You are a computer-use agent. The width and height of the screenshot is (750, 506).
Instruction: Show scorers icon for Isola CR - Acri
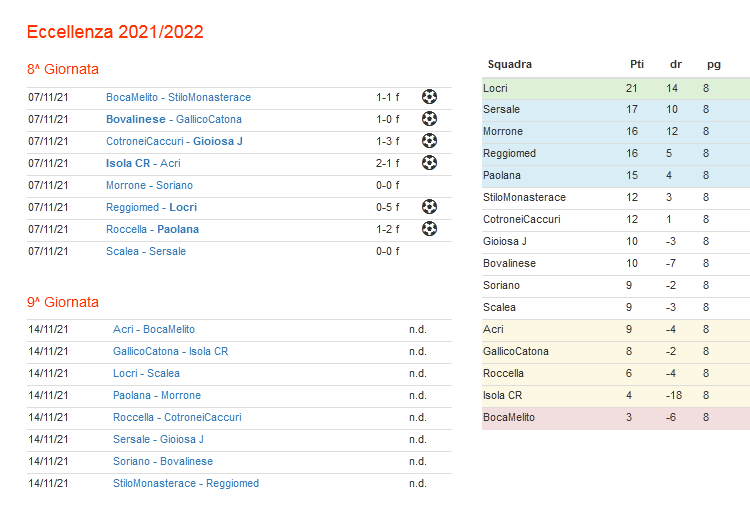pyautogui.click(x=429, y=163)
